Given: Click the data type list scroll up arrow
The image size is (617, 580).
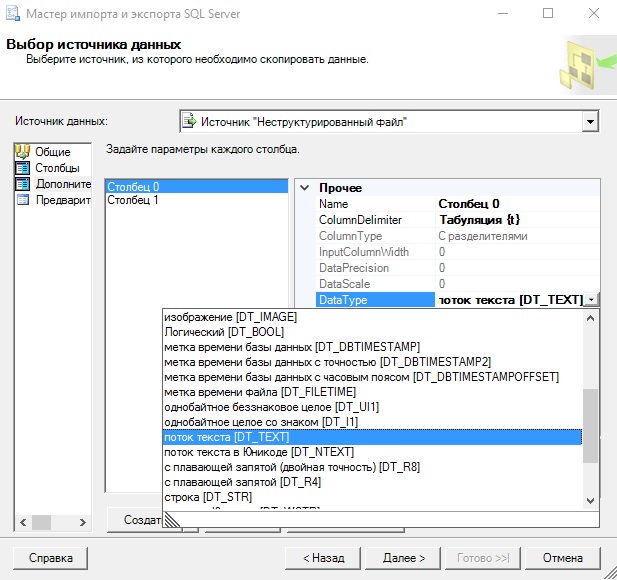Looking at the screenshot, I should (x=590, y=318).
